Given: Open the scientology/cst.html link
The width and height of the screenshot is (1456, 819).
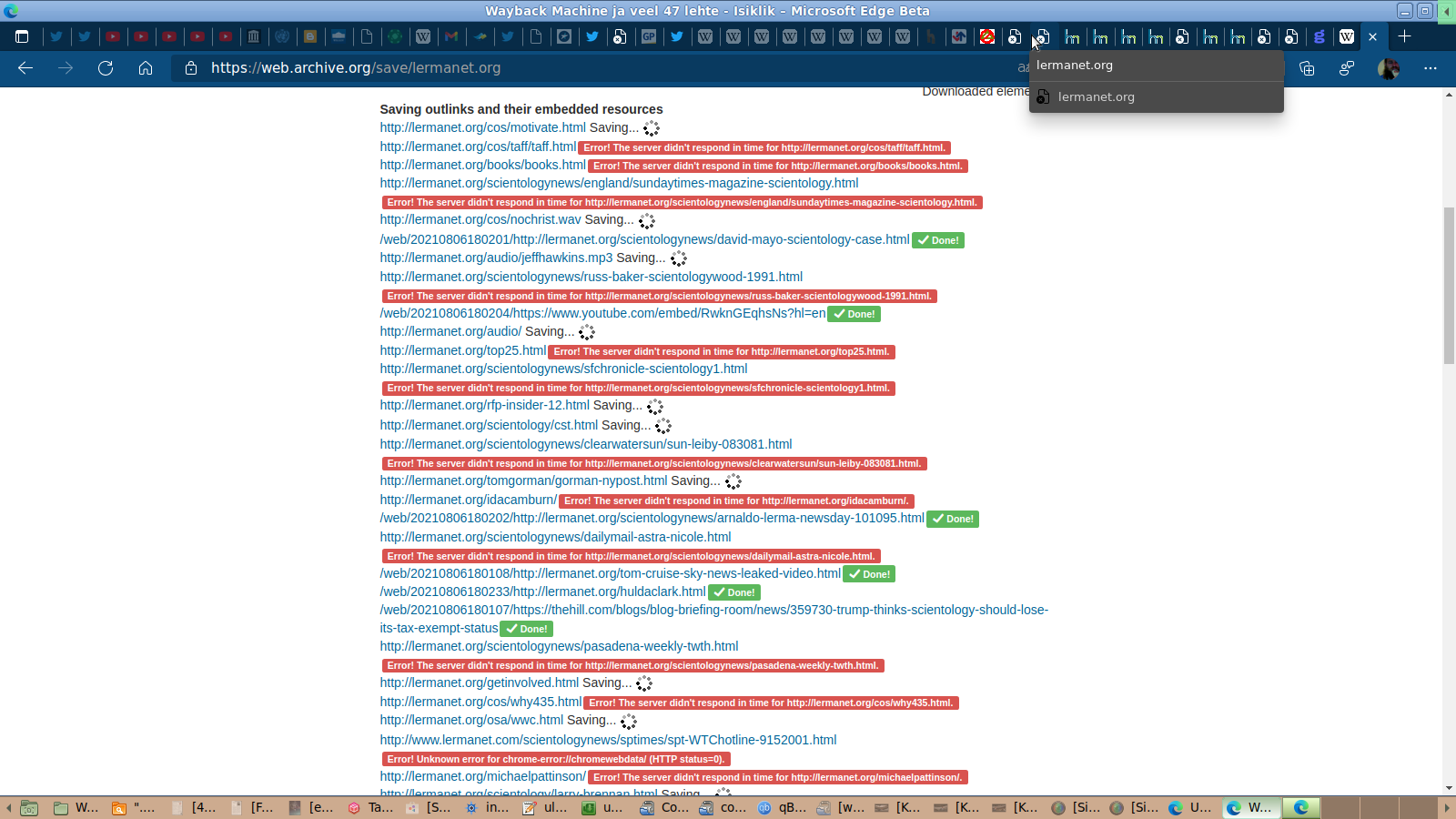Looking at the screenshot, I should pyautogui.click(x=490, y=425).
